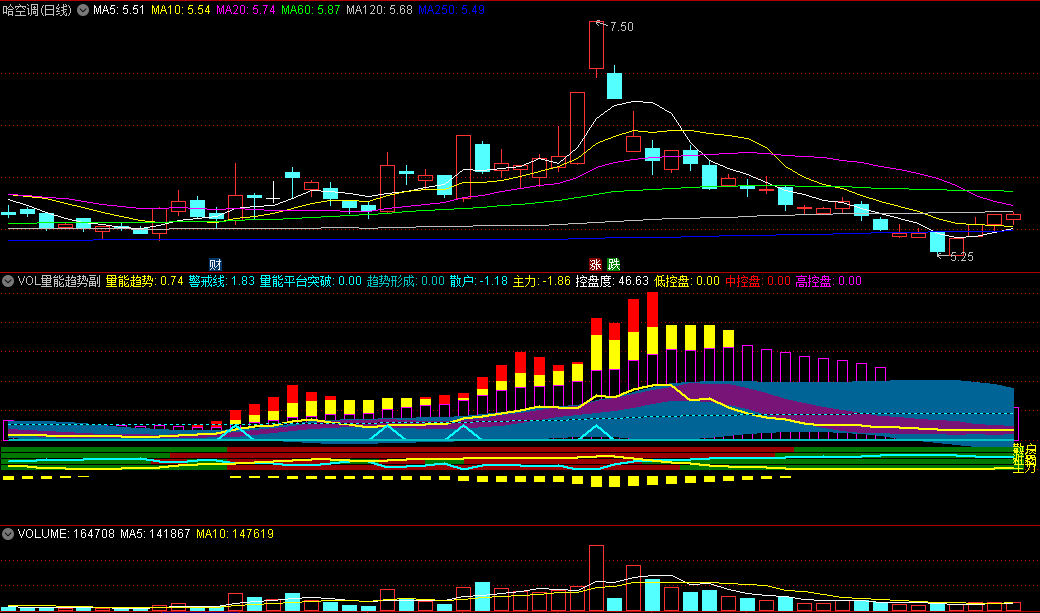Open the 财 financial info marker
Image resolution: width=1040 pixels, height=613 pixels.
[215, 265]
